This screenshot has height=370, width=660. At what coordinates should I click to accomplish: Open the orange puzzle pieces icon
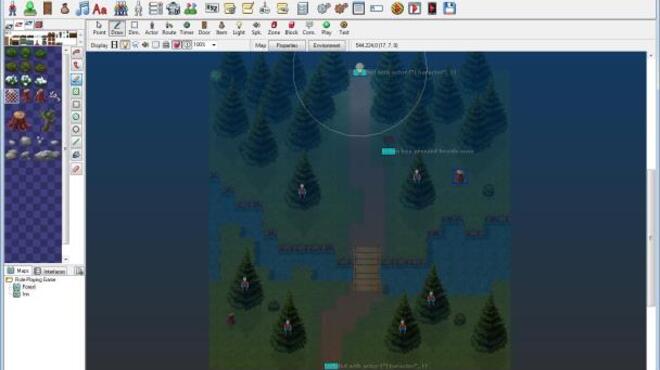[x=341, y=8]
